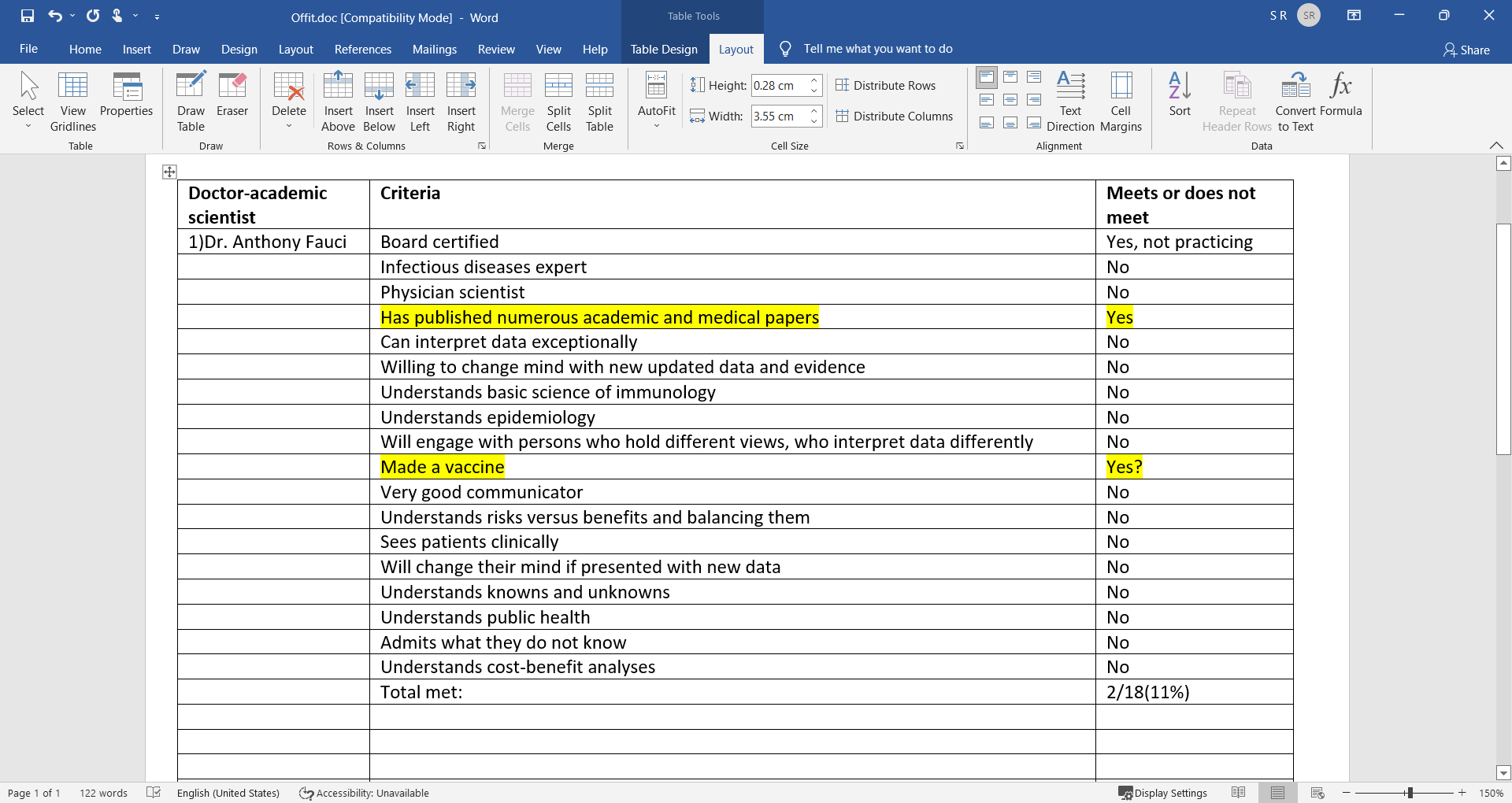Click Insert Right column button
Image resolution: width=1512 pixels, height=803 pixels.
[x=461, y=102]
